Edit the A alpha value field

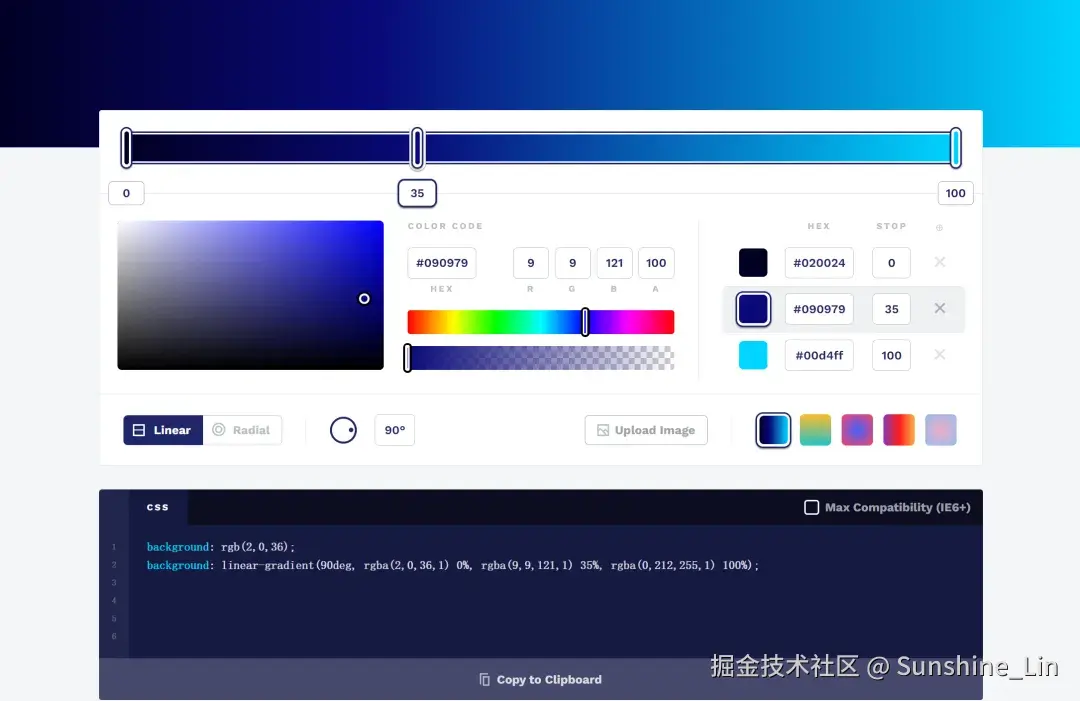click(656, 262)
